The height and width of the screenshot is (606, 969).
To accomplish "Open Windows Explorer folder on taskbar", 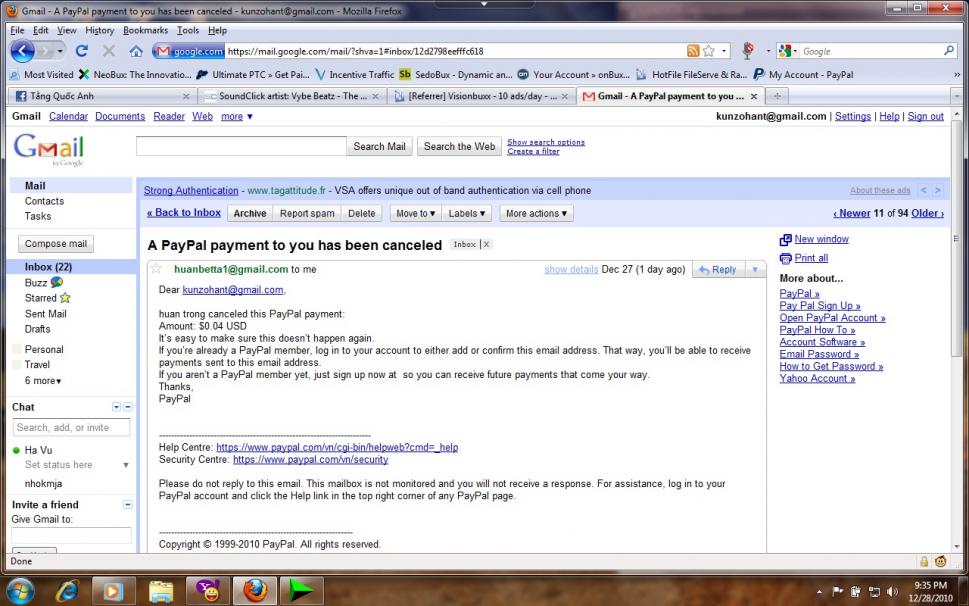I will click(x=161, y=591).
